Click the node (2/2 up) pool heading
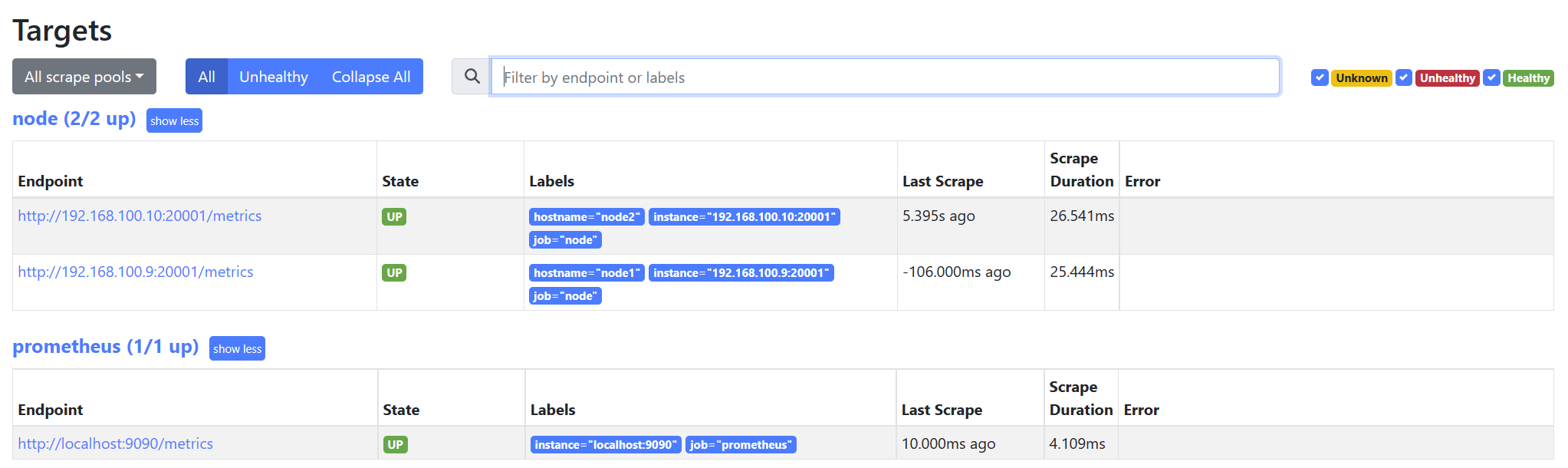 [x=74, y=119]
